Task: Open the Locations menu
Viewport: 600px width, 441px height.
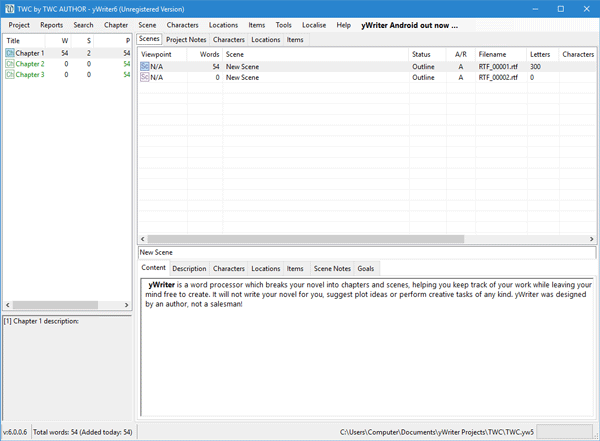Action: coord(223,25)
